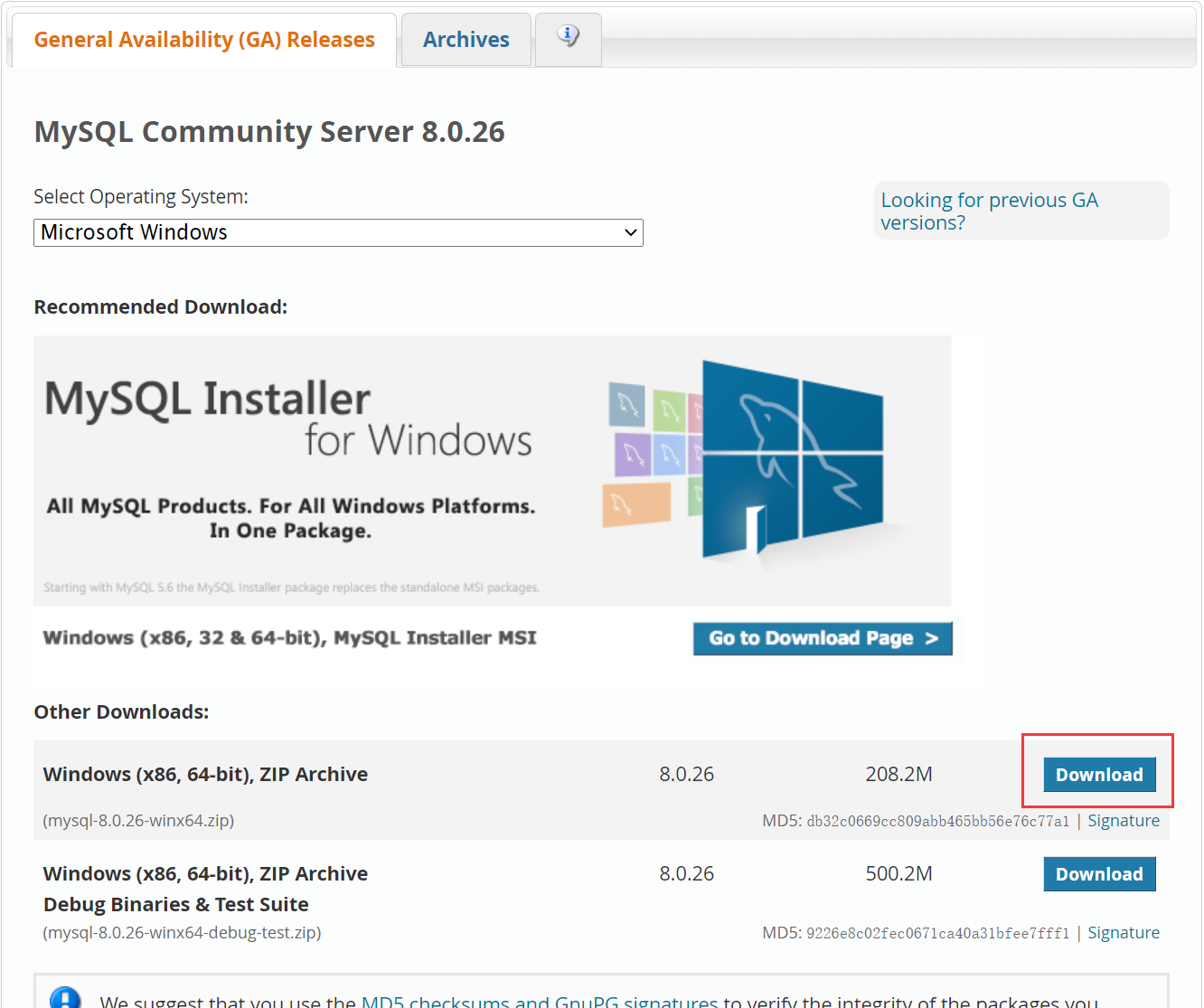
Task: Click the Select Operating System label
Action: coord(141,197)
